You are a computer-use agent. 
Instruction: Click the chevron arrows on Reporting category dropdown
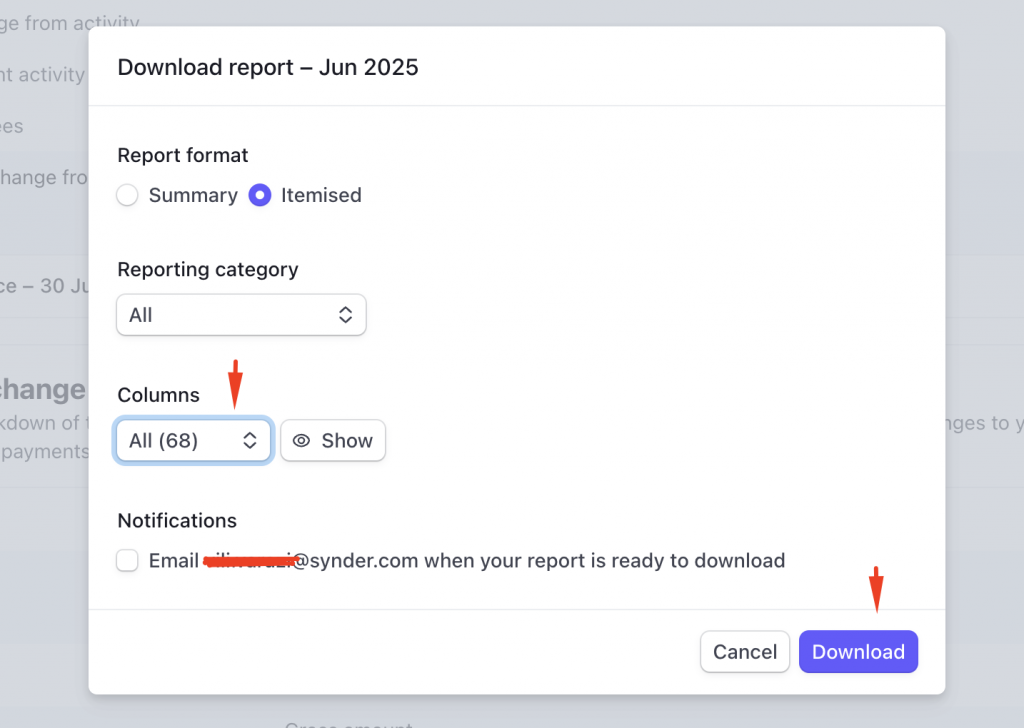pyautogui.click(x=345, y=315)
